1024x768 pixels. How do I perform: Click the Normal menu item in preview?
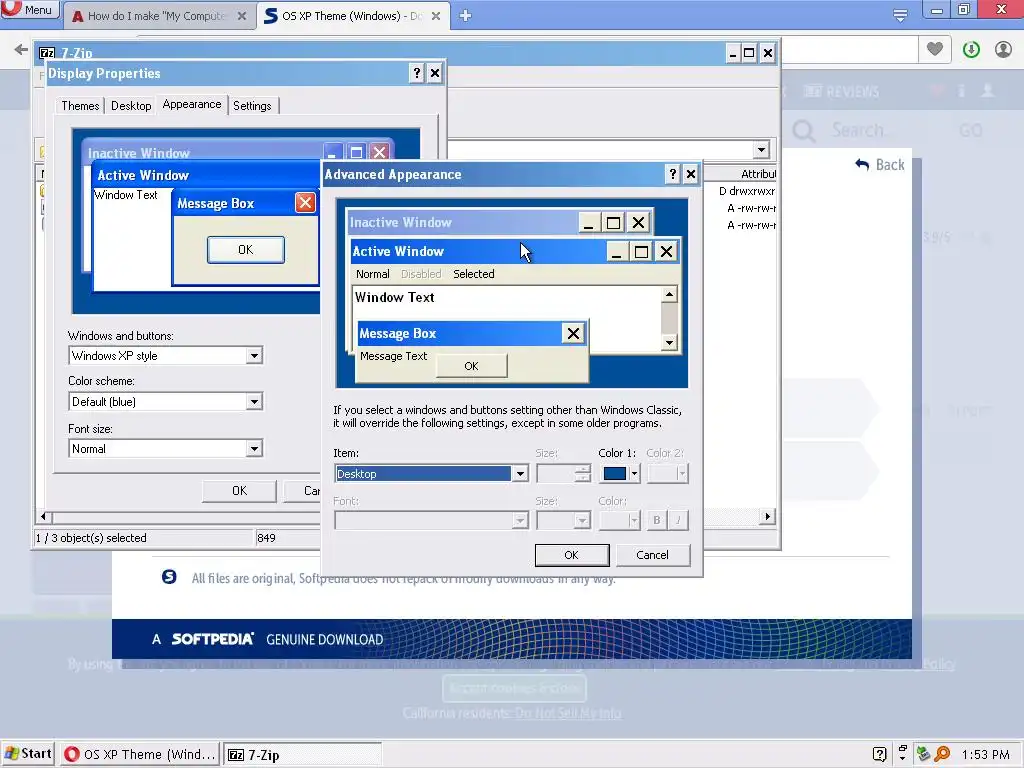pyautogui.click(x=372, y=274)
